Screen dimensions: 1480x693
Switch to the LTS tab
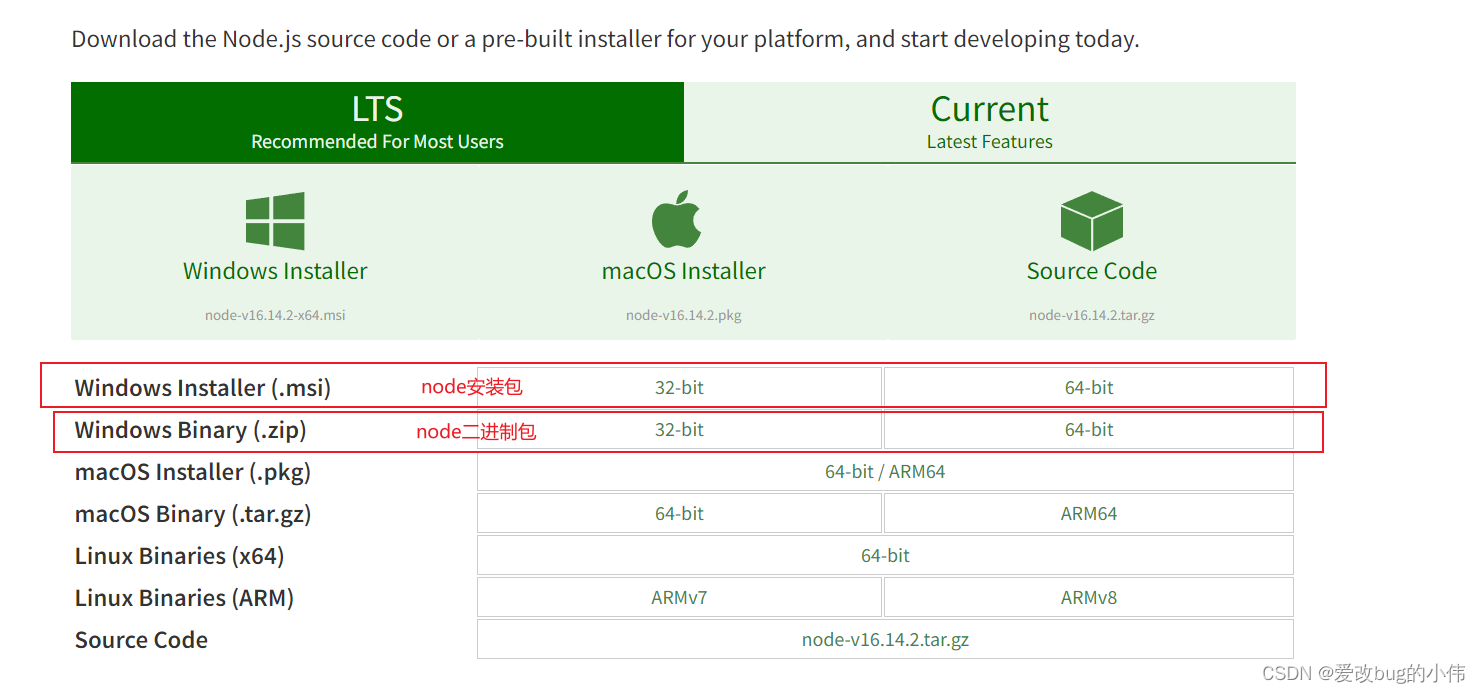coord(377,122)
